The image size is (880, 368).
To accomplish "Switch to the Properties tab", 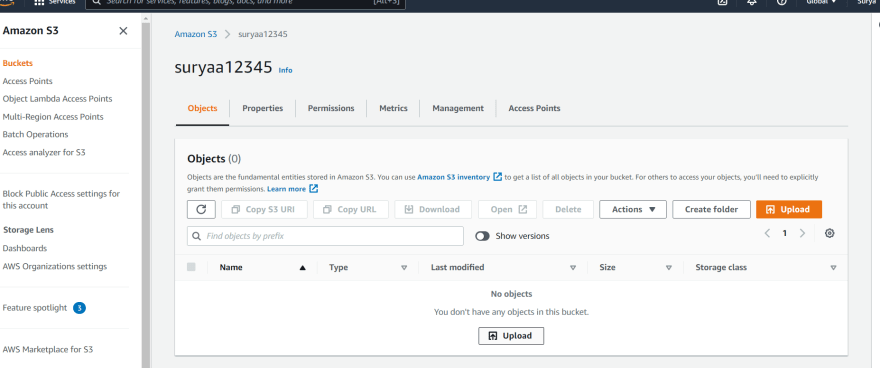I will 263,108.
